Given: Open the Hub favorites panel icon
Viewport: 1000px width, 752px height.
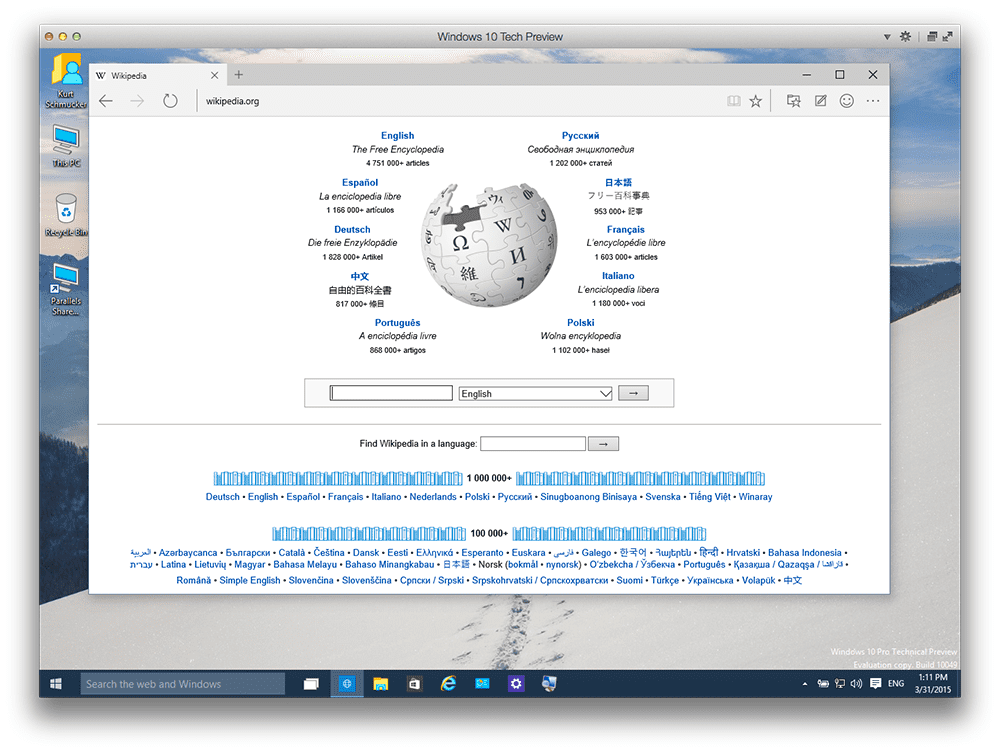Looking at the screenshot, I should [793, 101].
